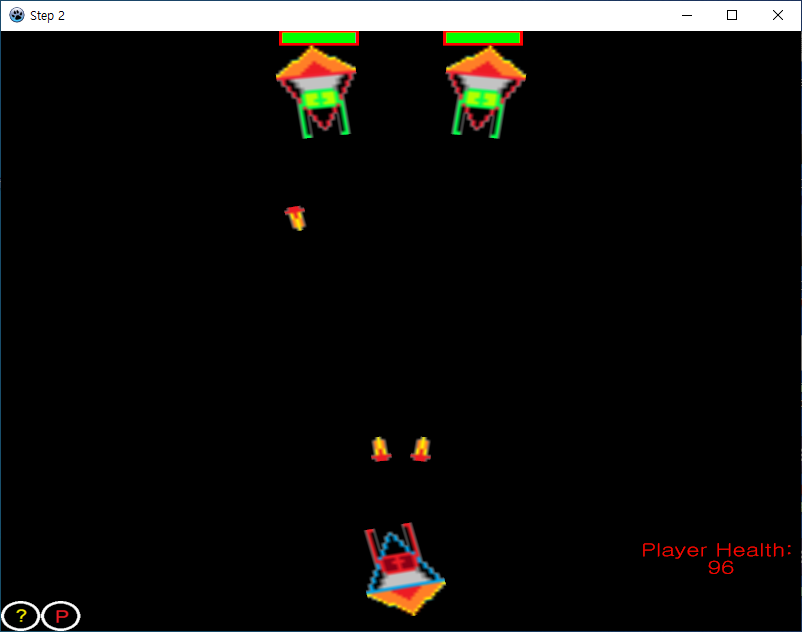Click the yellow question mark help button
The width and height of the screenshot is (802, 632).
click(x=20, y=616)
